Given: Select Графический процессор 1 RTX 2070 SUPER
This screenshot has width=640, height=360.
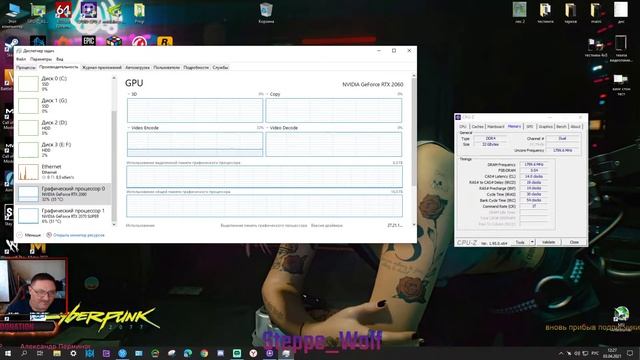Looking at the screenshot, I should pyautogui.click(x=63, y=216).
